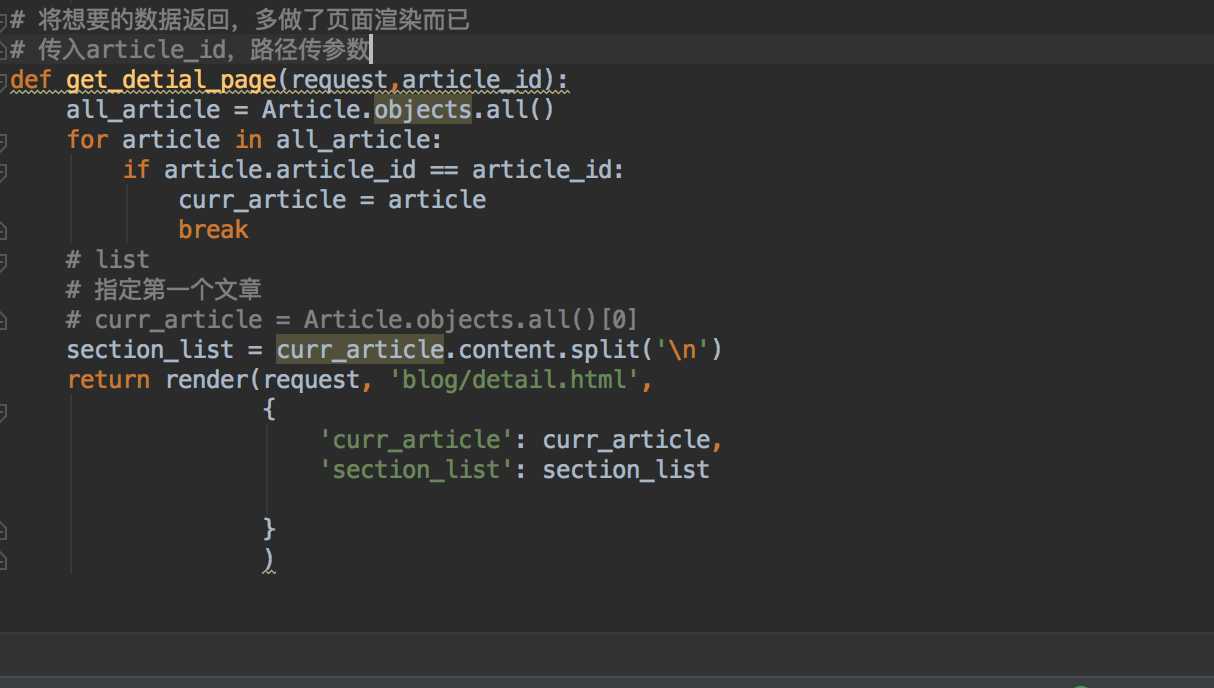Click the 'return' keyword
1214x688 pixels.
point(108,379)
